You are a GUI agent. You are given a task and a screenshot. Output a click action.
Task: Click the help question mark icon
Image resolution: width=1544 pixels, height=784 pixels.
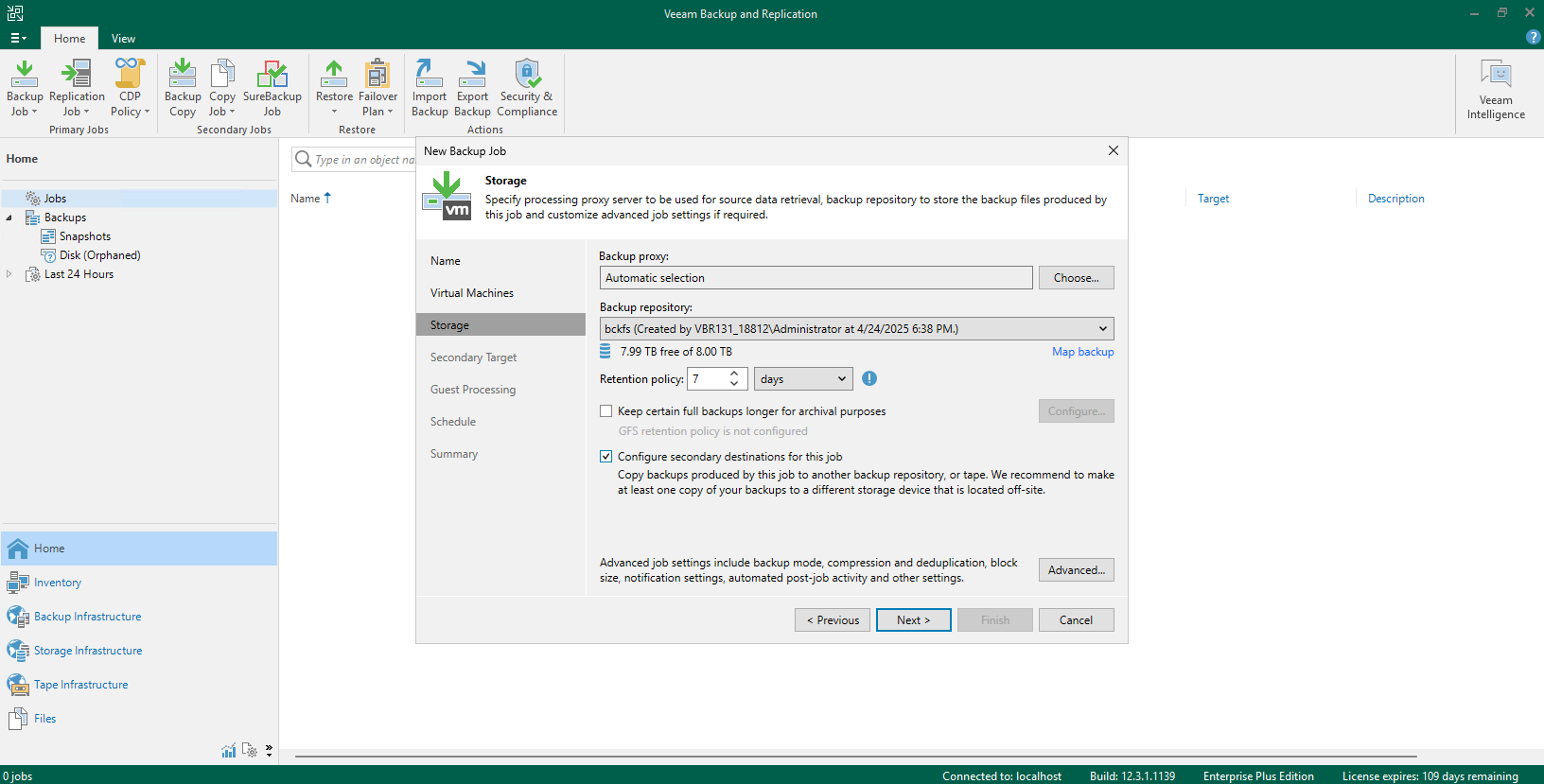[x=1534, y=37]
